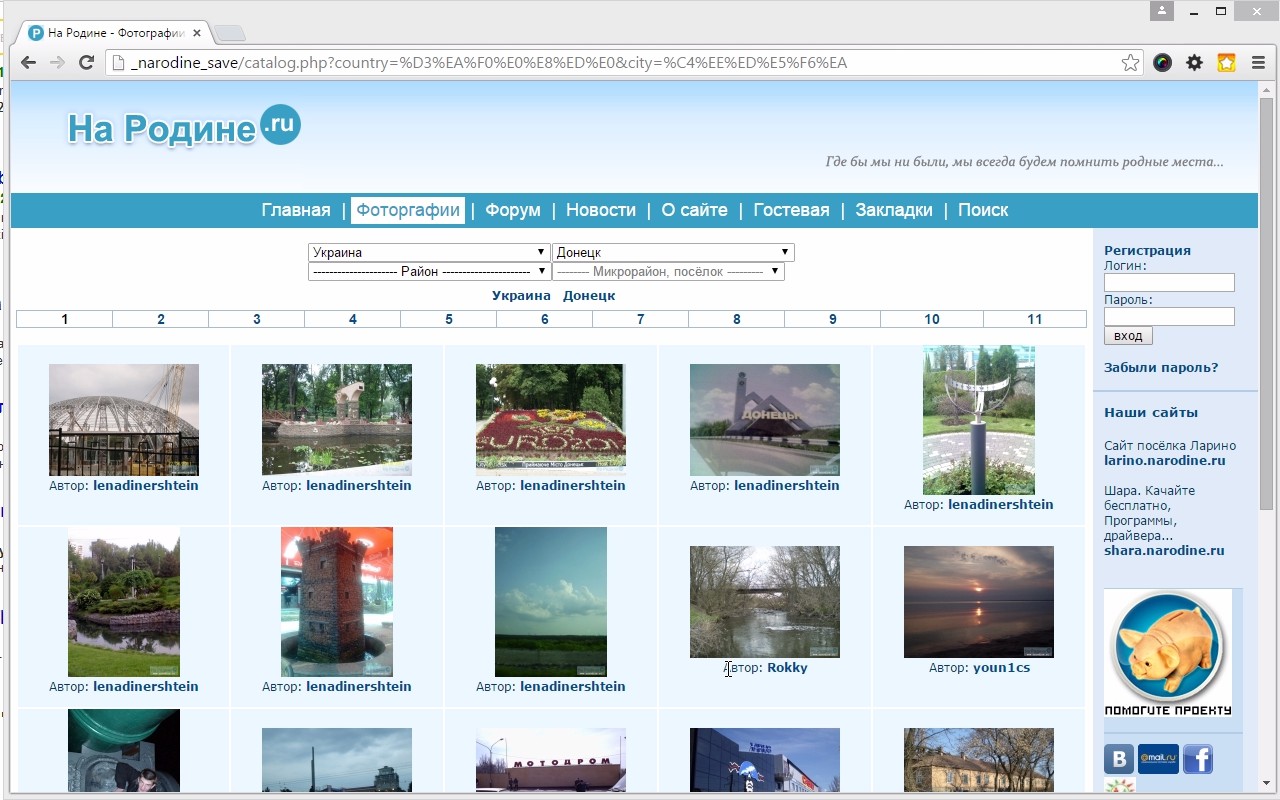1280x800 pixels.
Task: Open the Донецк sign photo thumbnail
Action: (x=765, y=420)
